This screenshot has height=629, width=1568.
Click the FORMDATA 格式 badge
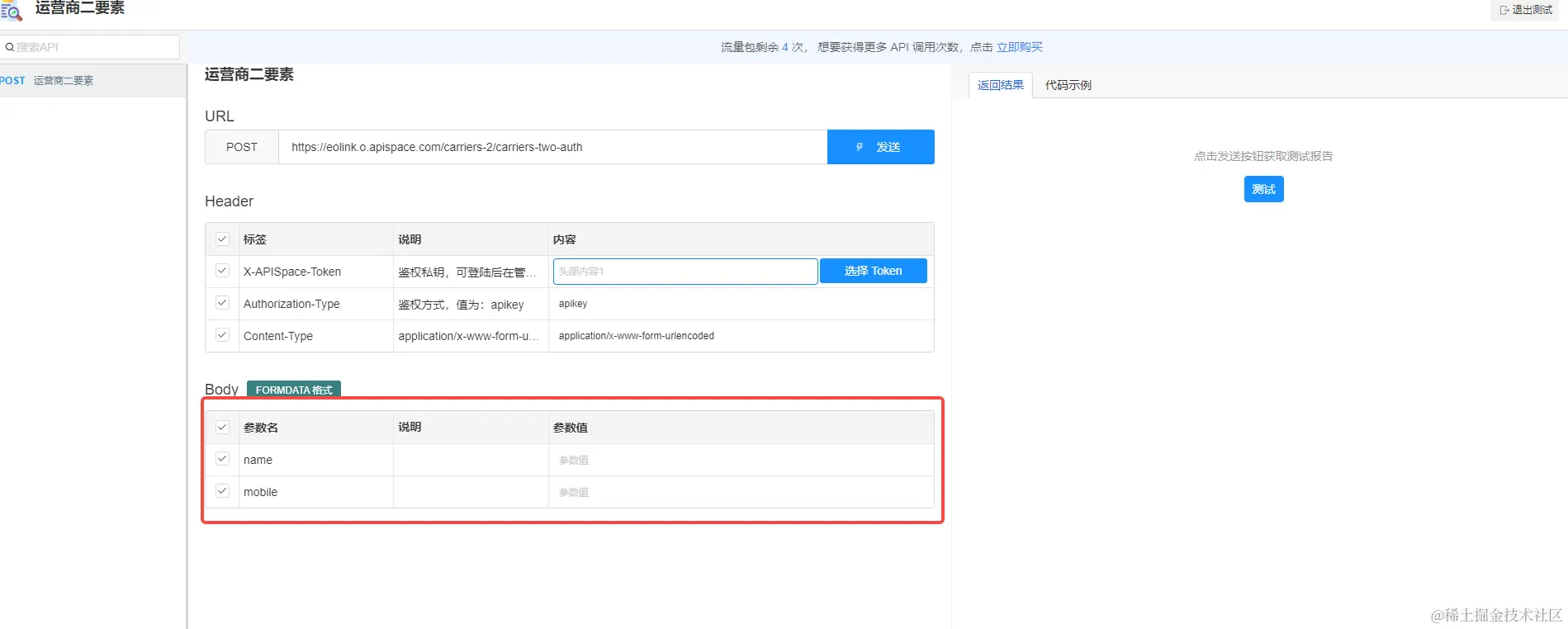pos(294,390)
